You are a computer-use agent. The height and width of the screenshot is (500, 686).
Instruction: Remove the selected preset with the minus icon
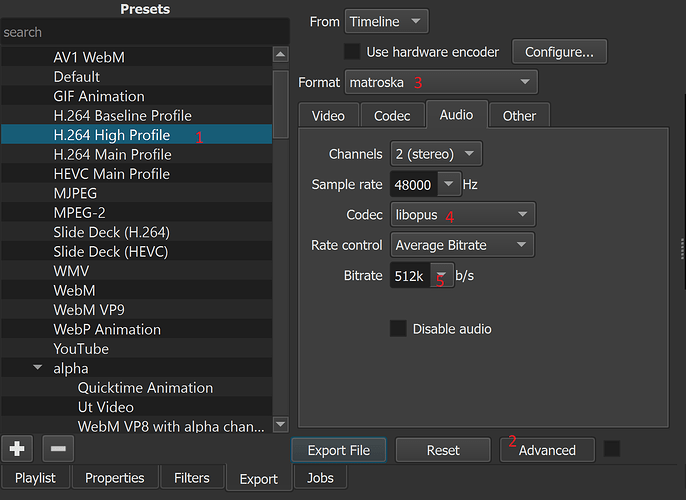(x=58, y=448)
